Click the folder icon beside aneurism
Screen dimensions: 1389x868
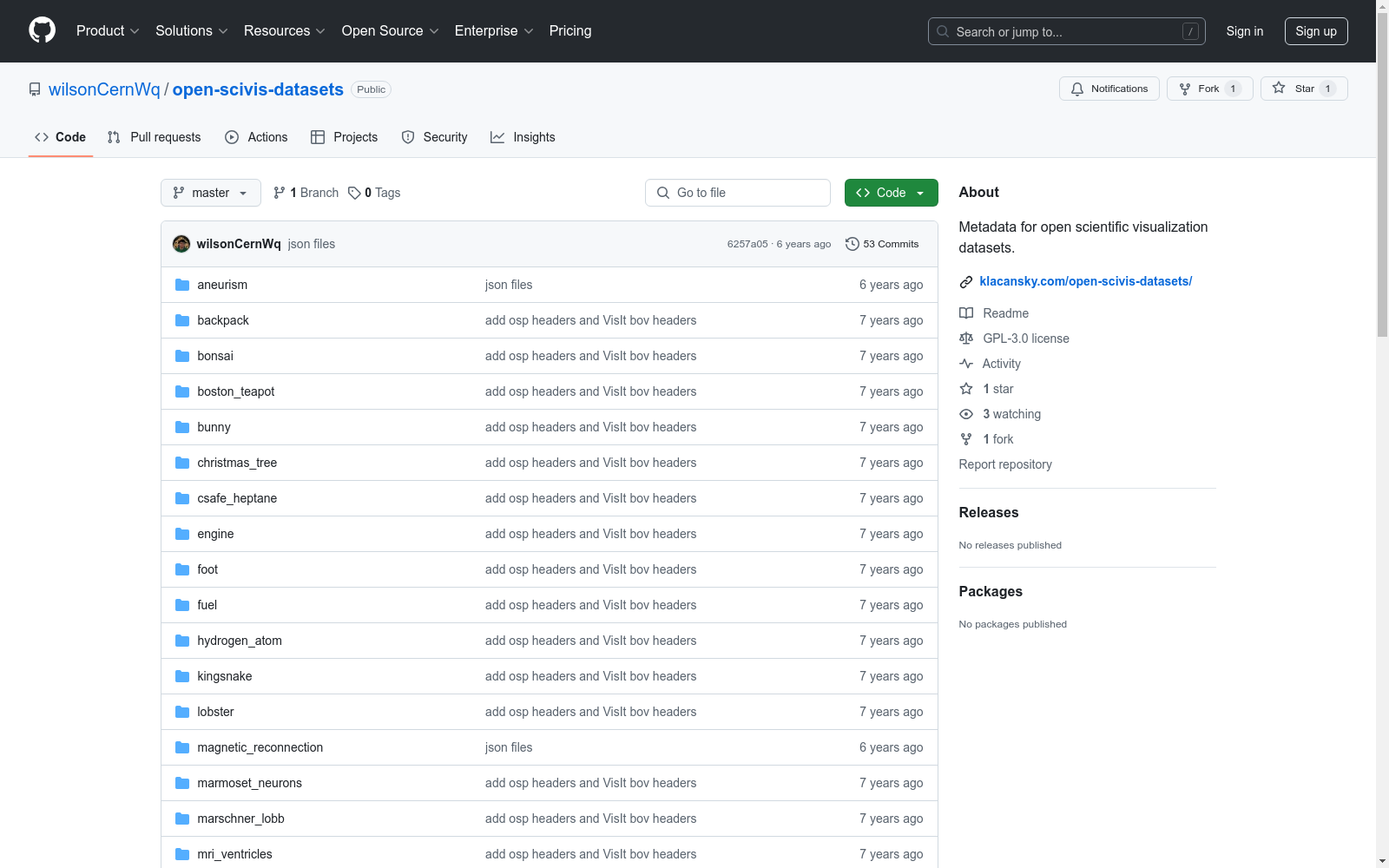182,285
